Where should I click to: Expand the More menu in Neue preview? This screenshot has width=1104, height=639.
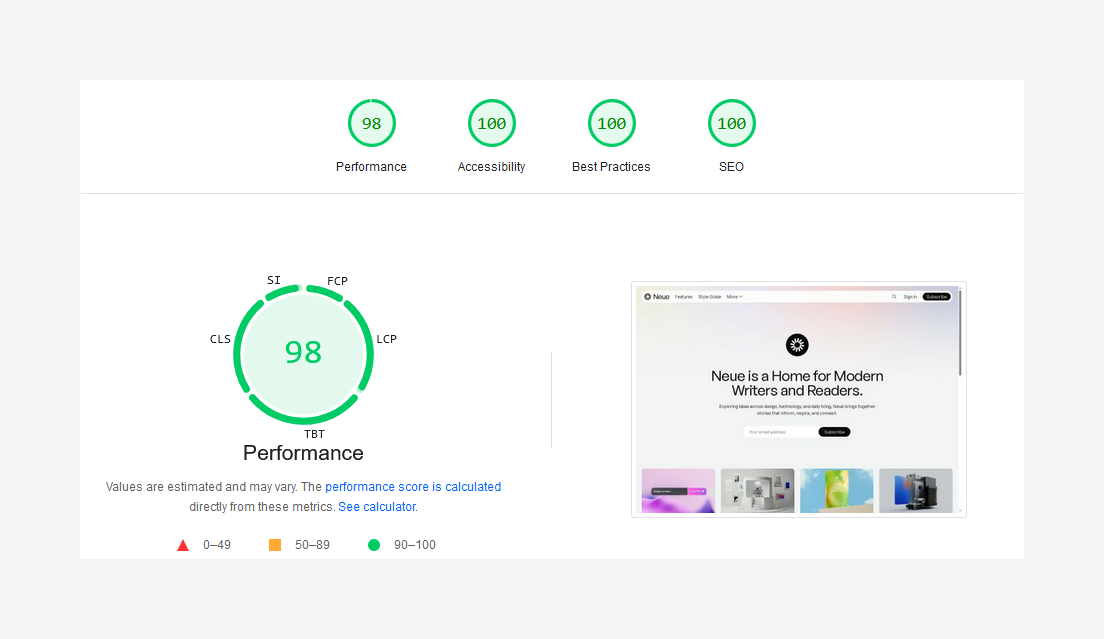click(x=734, y=297)
